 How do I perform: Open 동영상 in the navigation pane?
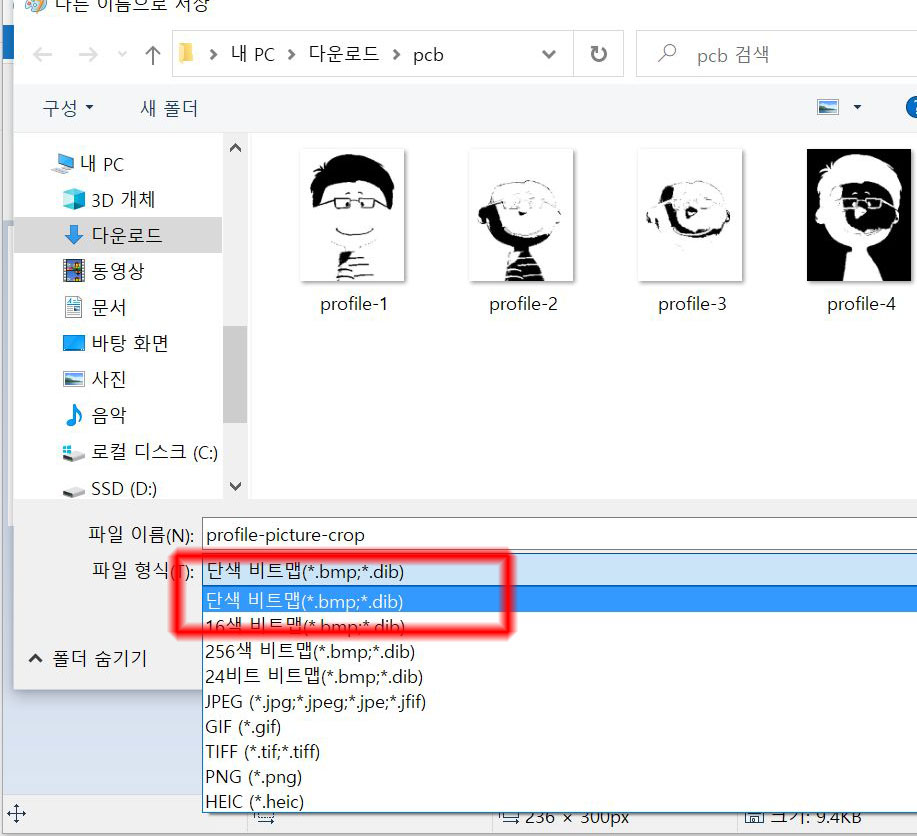[x=104, y=271]
